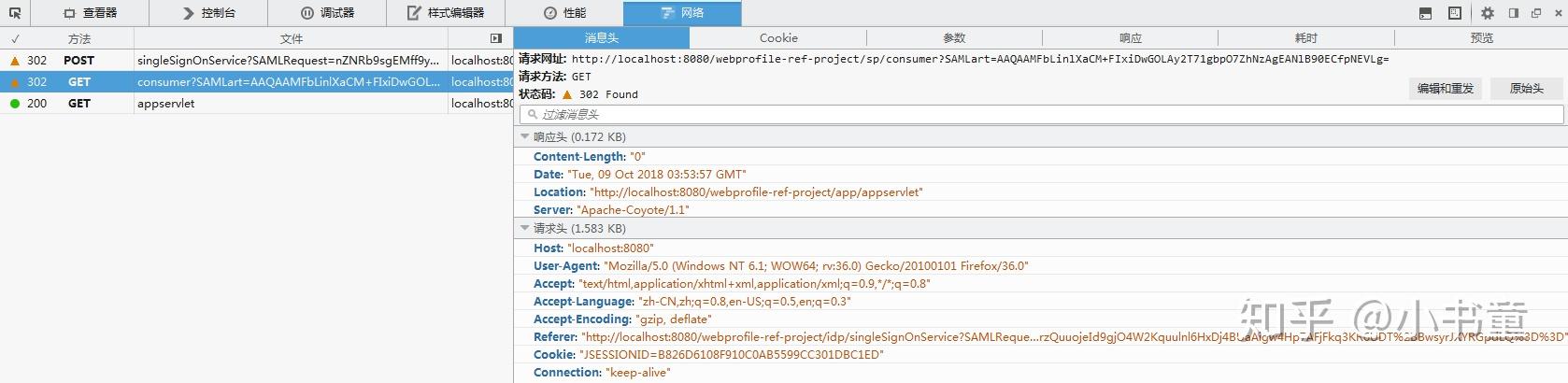
Task: Toggle the network details pane arrow
Action: point(496,38)
